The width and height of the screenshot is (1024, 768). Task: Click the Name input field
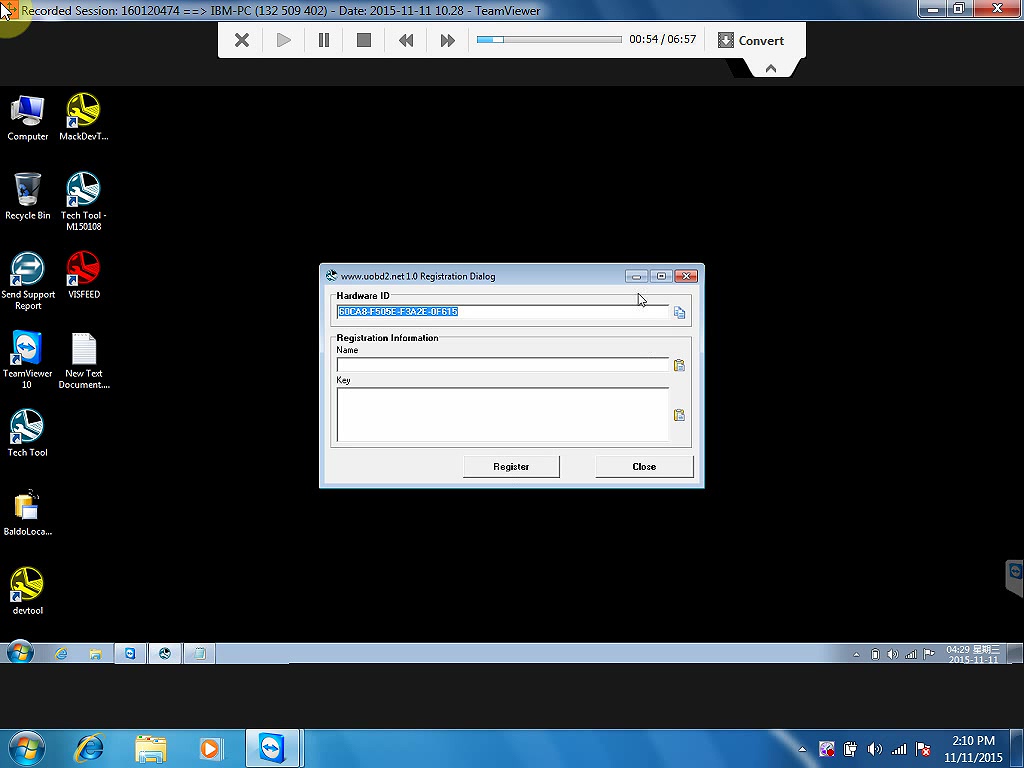coord(503,365)
